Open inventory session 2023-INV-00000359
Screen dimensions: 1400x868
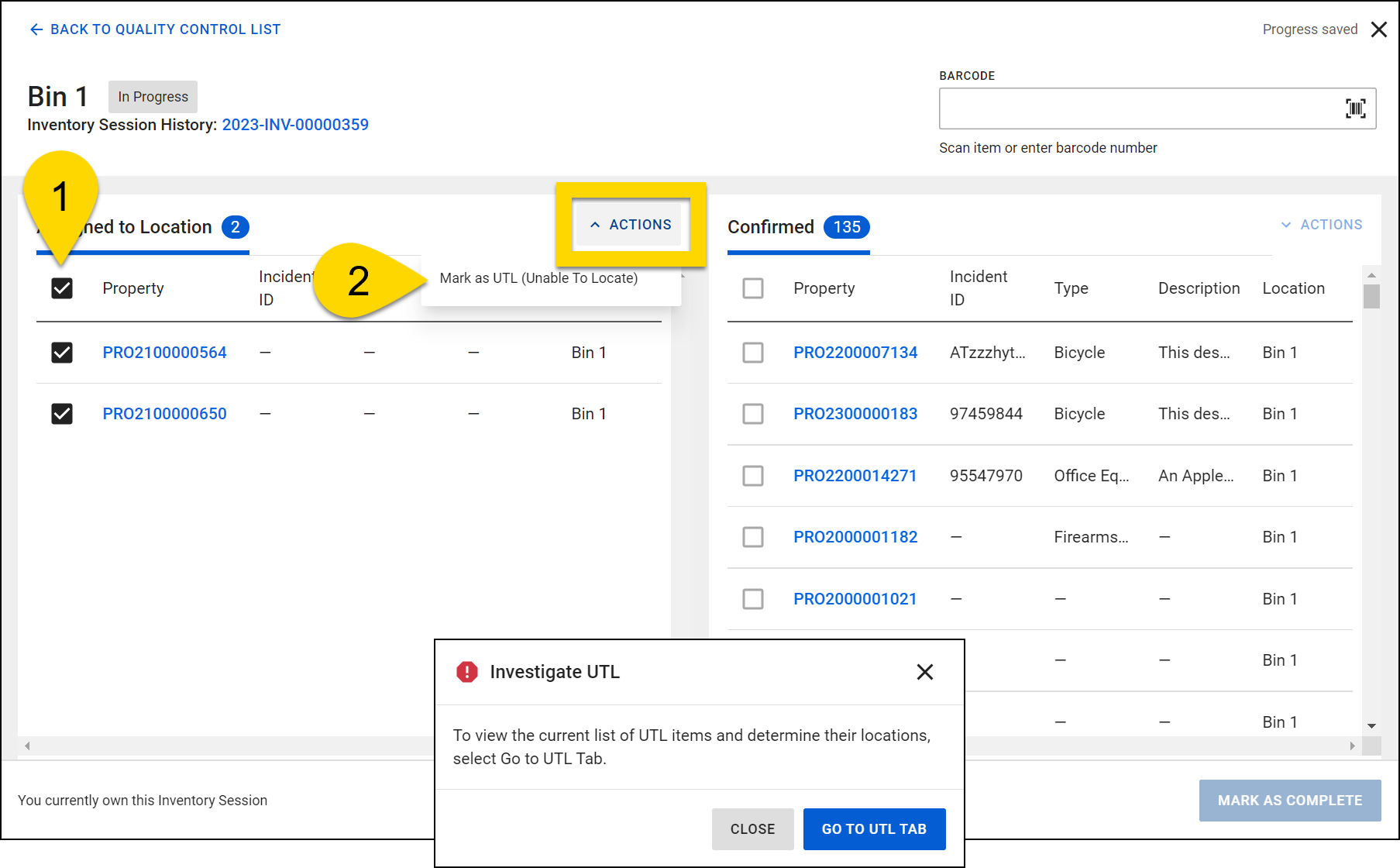click(295, 124)
